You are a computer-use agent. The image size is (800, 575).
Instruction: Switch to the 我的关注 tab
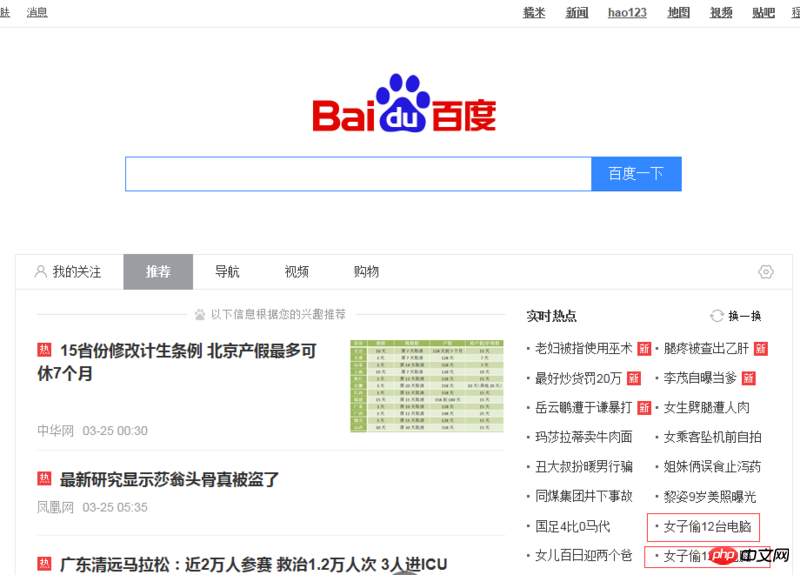[x=69, y=271]
